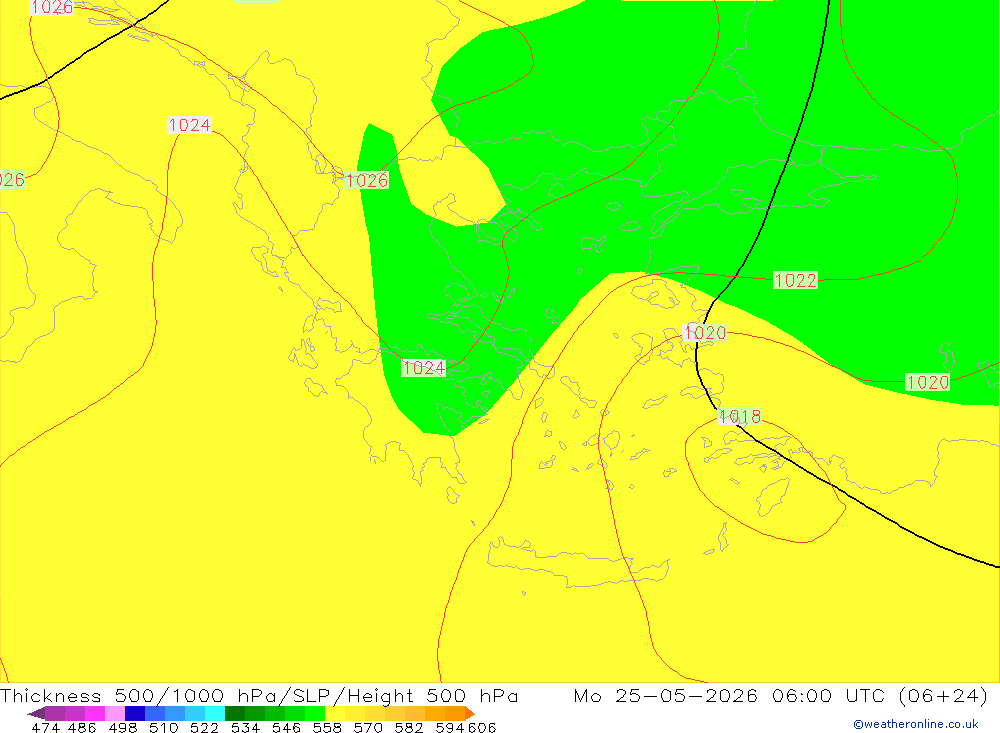Click the 1020 label beside the black contour
Viewport: 1000px width, 733px height.
[x=704, y=332]
